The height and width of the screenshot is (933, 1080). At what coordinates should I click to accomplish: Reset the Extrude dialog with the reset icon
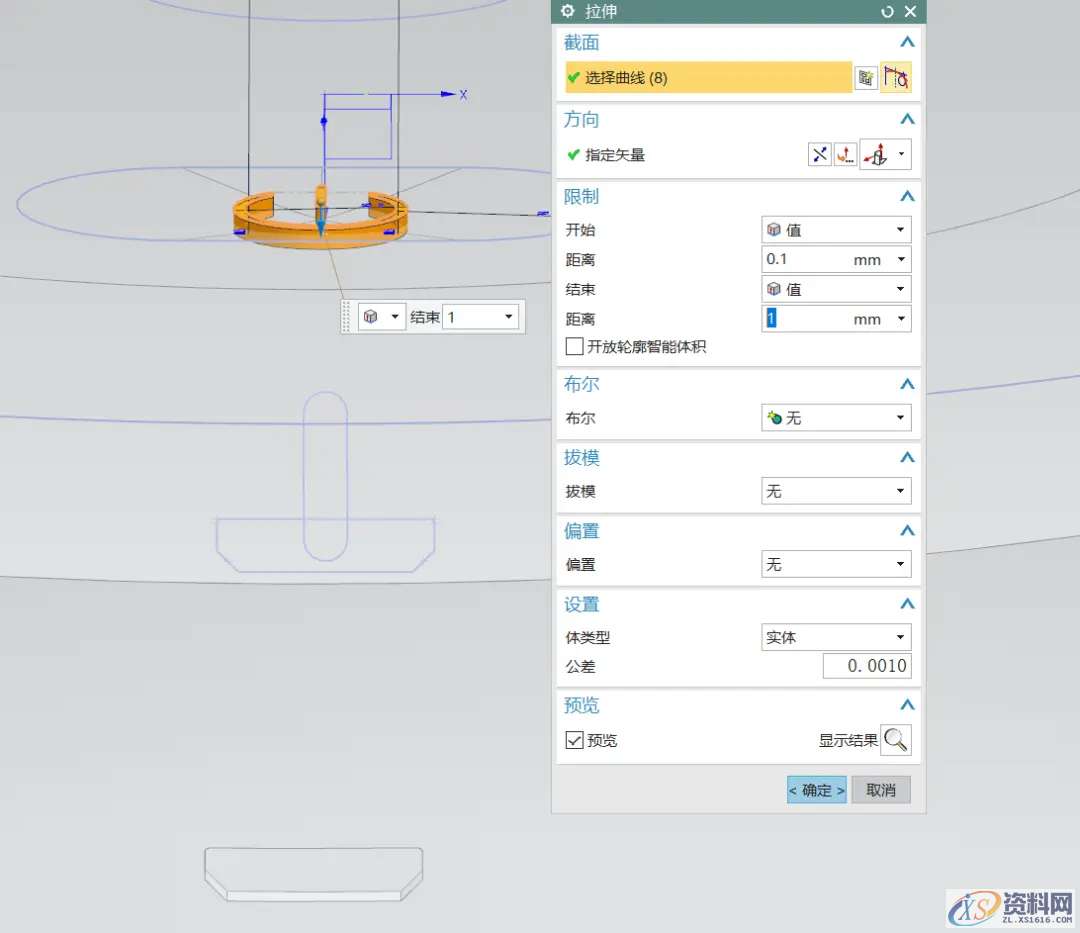(888, 11)
